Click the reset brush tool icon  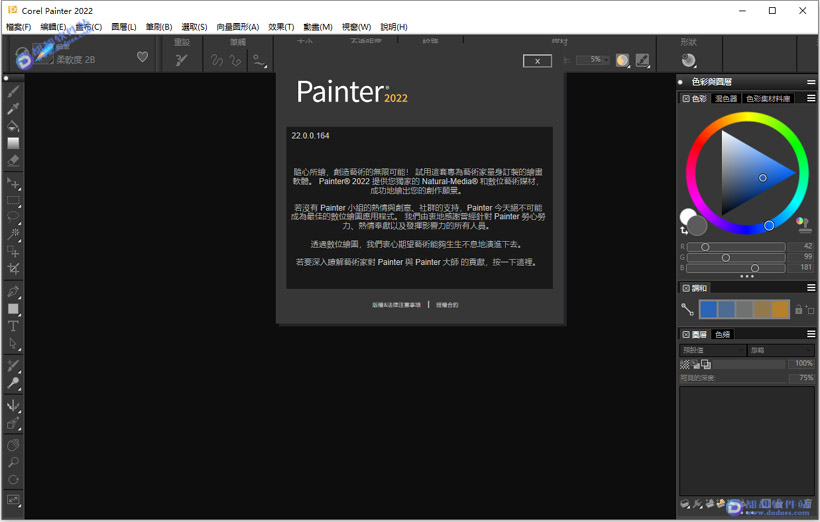181,60
